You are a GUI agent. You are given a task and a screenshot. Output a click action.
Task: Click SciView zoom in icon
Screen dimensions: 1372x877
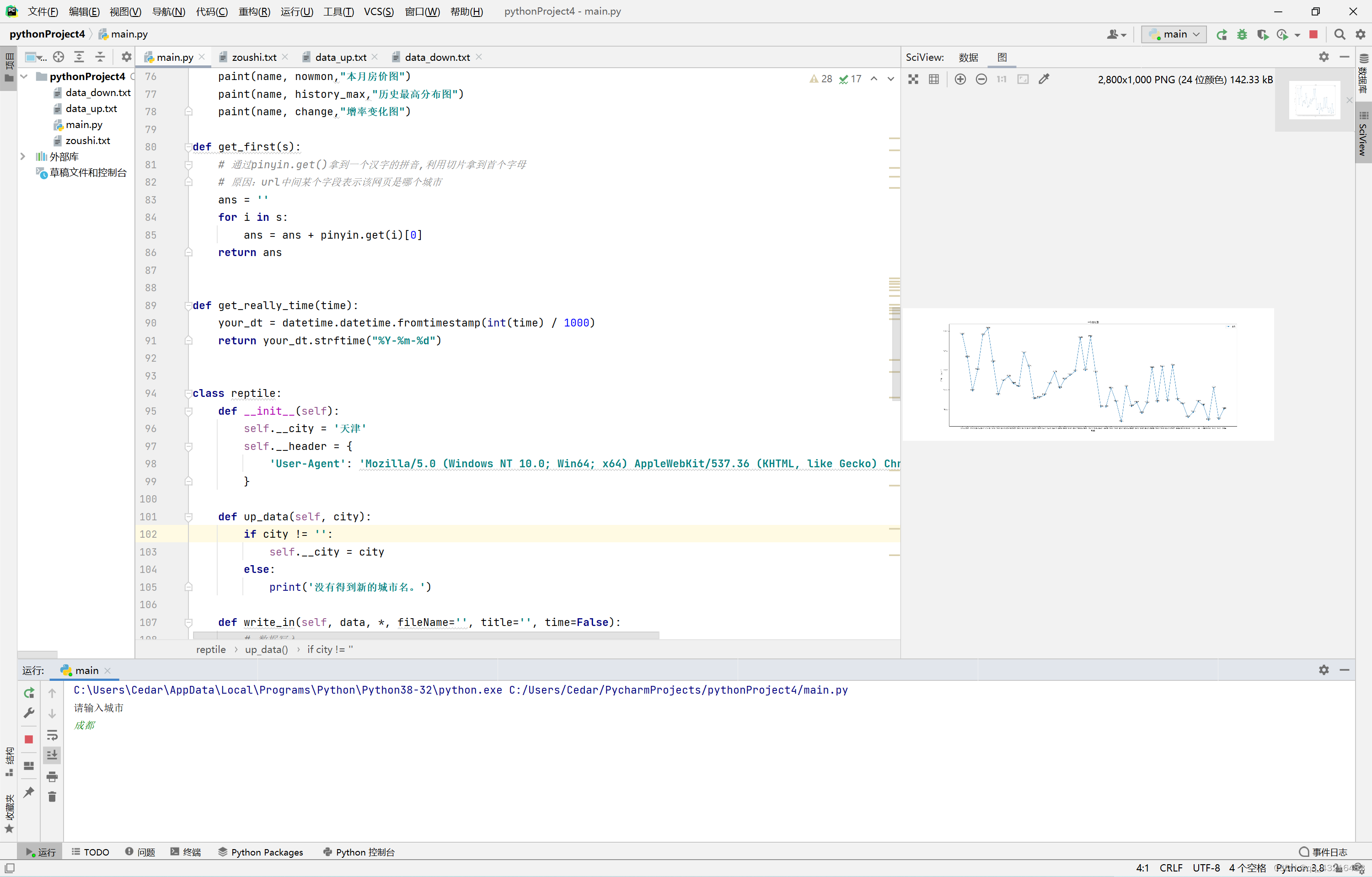coord(960,79)
